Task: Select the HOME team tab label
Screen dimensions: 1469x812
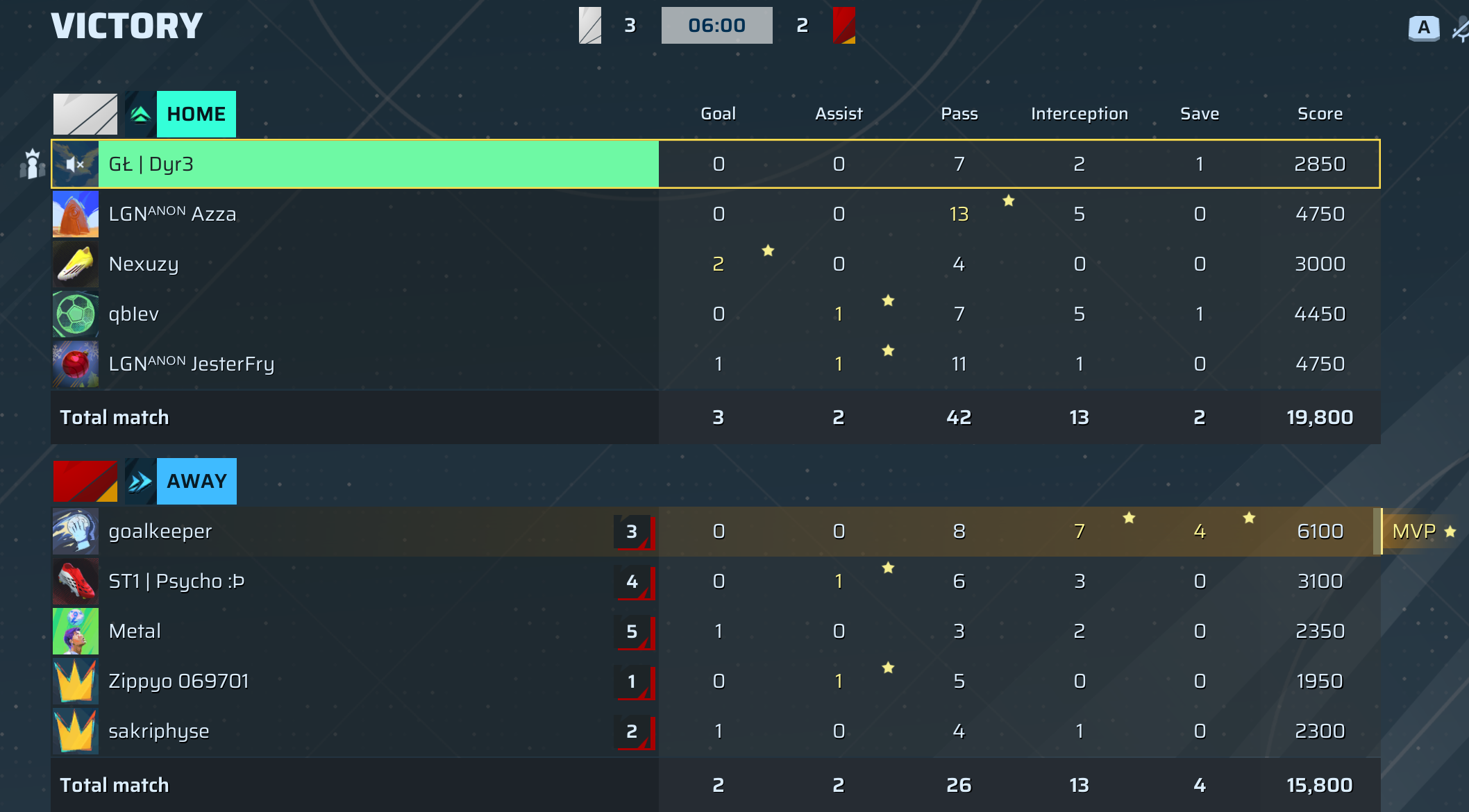Action: coord(196,115)
